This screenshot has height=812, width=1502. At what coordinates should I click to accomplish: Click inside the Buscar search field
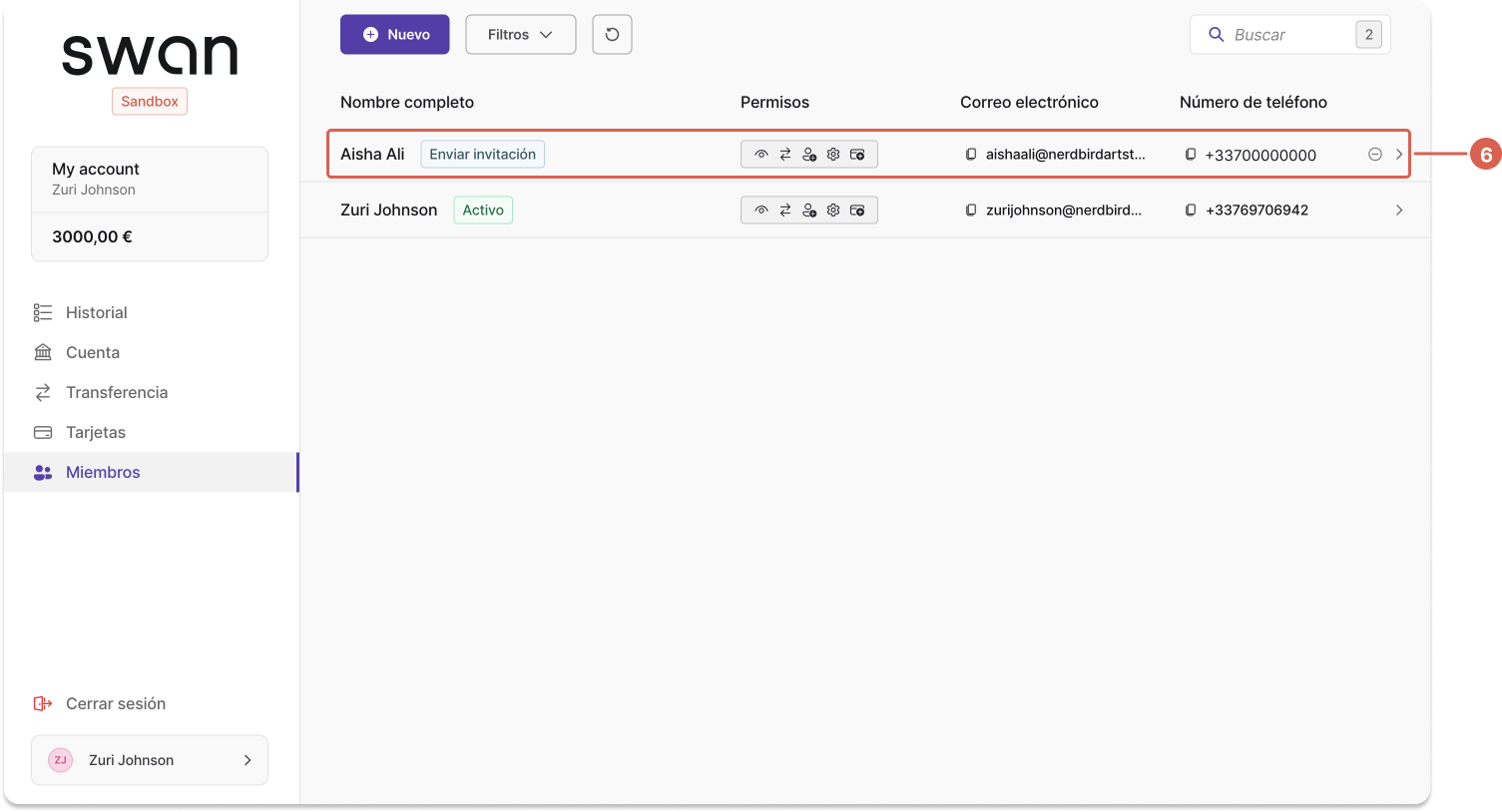[1287, 34]
